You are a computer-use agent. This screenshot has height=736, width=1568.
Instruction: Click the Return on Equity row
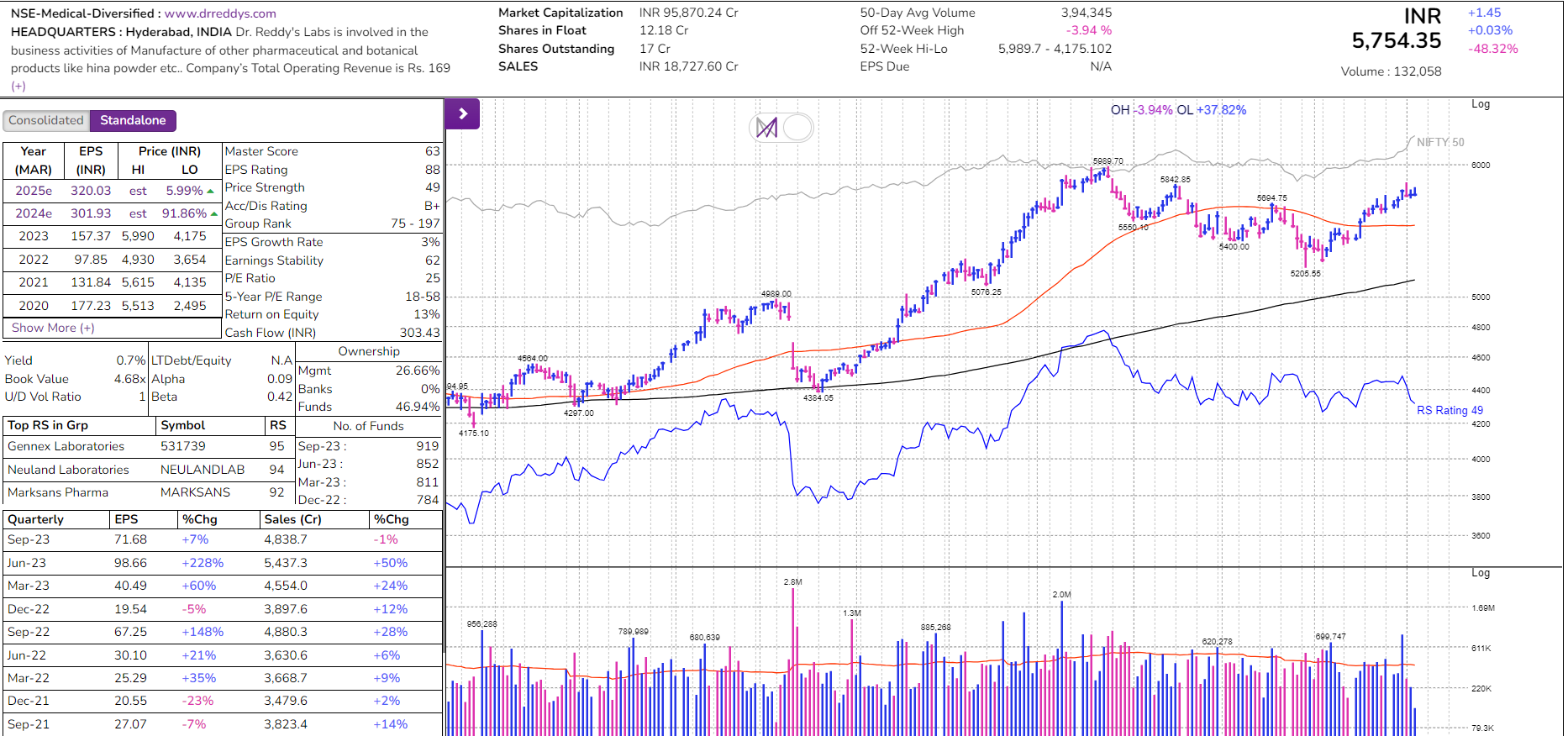(332, 314)
